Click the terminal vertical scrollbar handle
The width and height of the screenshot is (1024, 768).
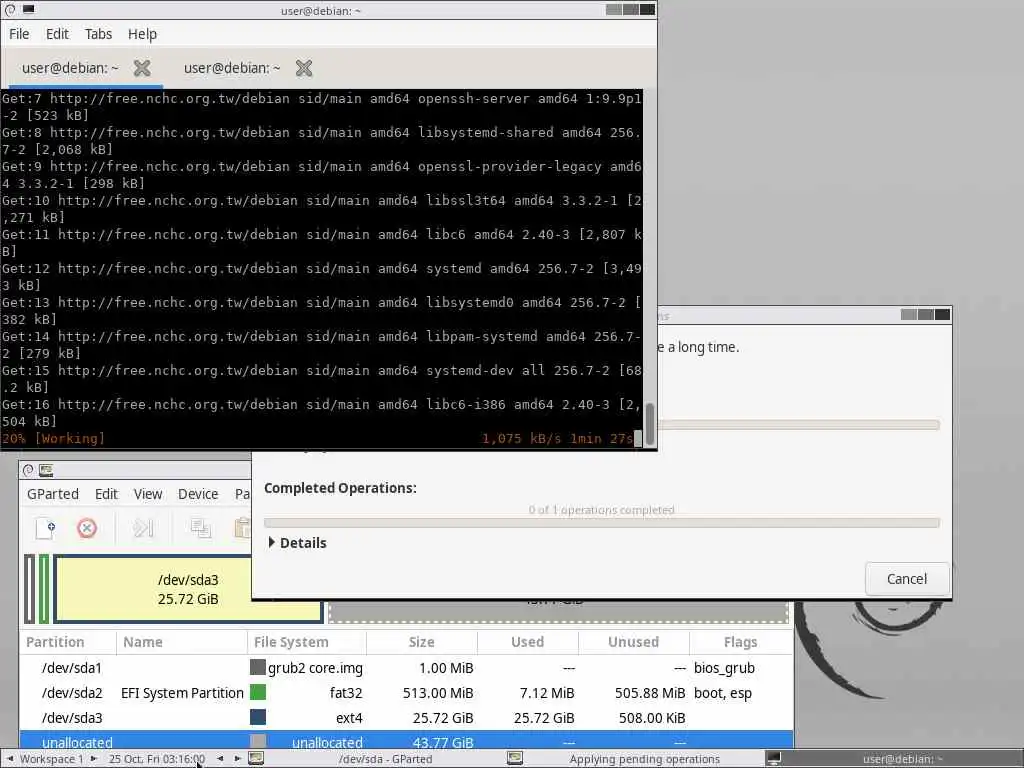649,424
